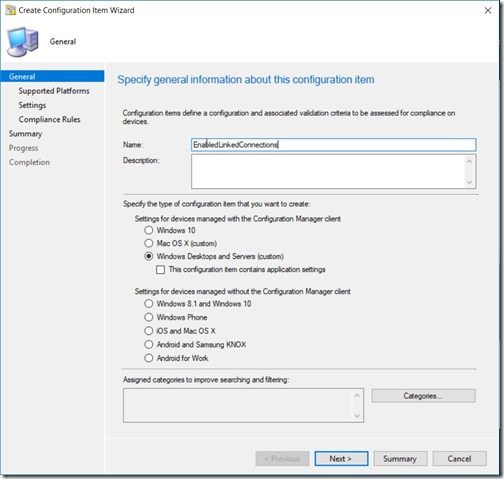
Task: Select the Windows Phone radio button
Action: point(149,317)
